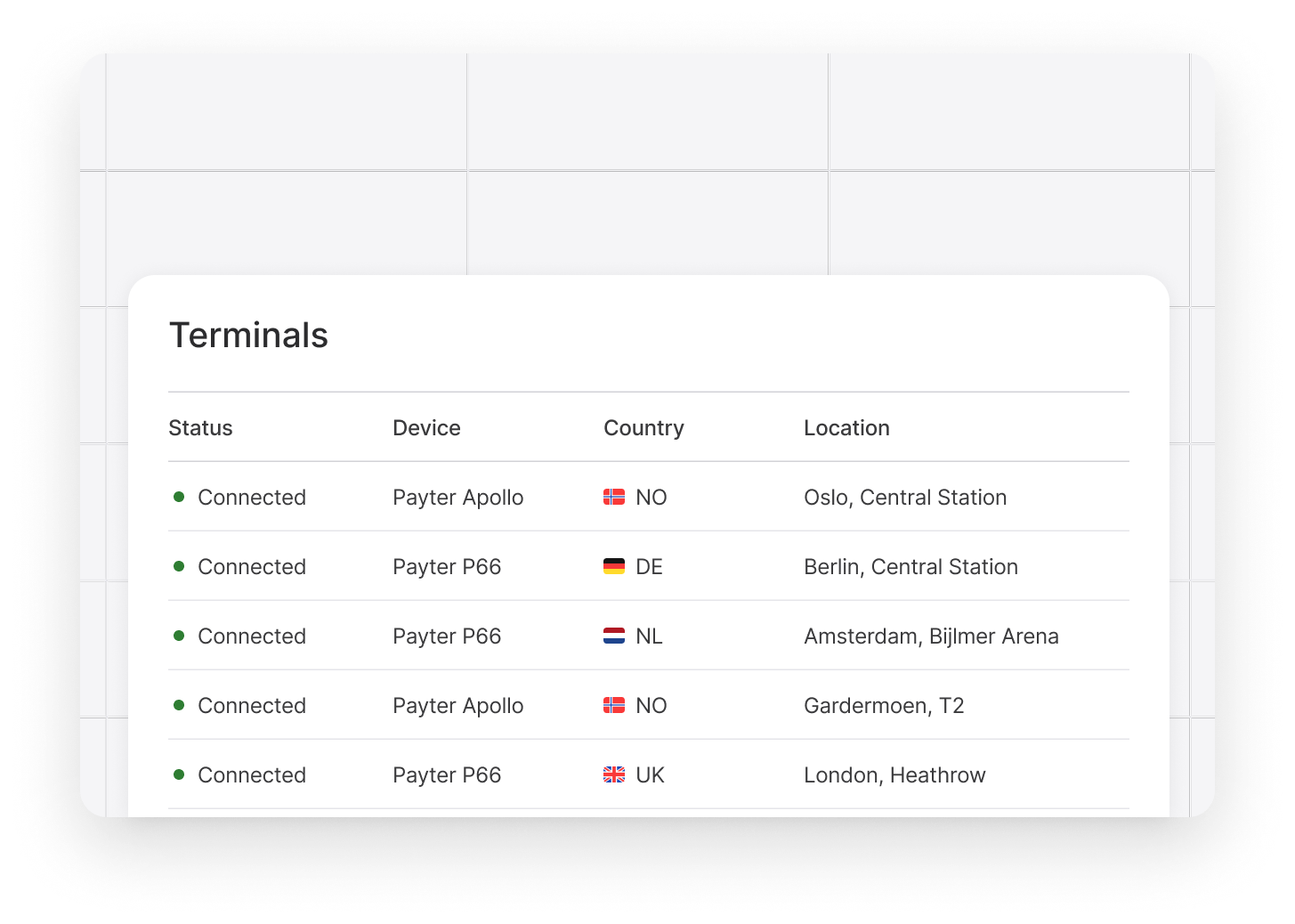The image size is (1295, 924).
Task: Open the Berlin, Central Station location entry
Action: click(x=911, y=566)
